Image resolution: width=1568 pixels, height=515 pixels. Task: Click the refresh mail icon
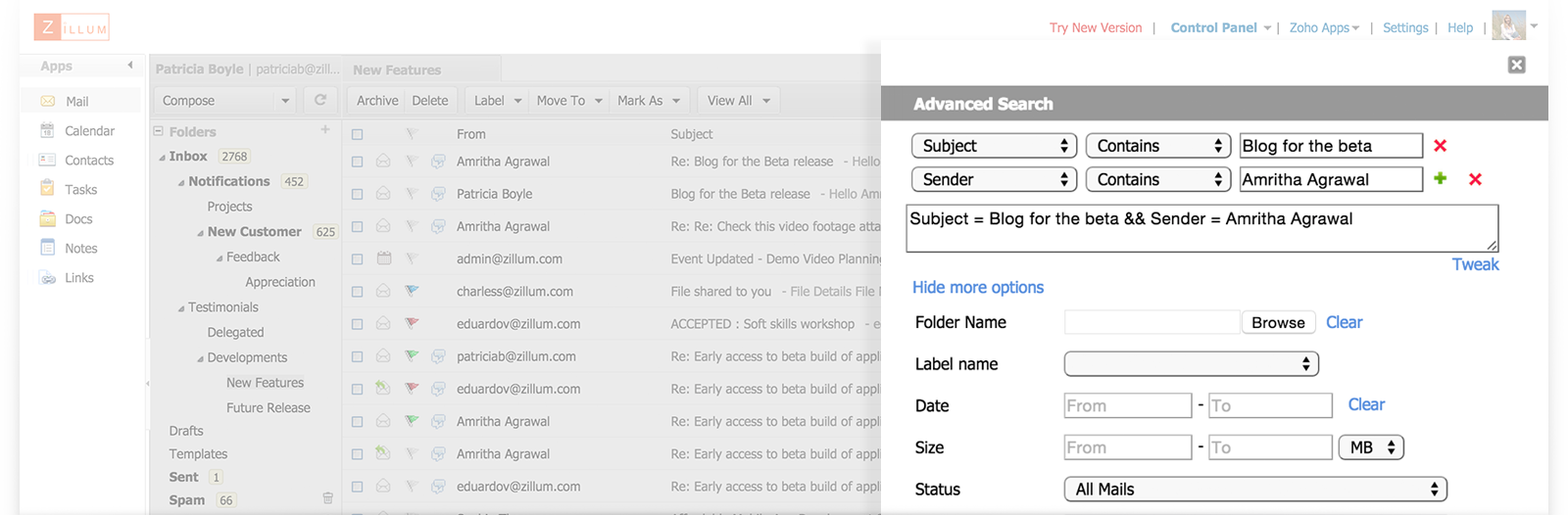pyautogui.click(x=319, y=100)
